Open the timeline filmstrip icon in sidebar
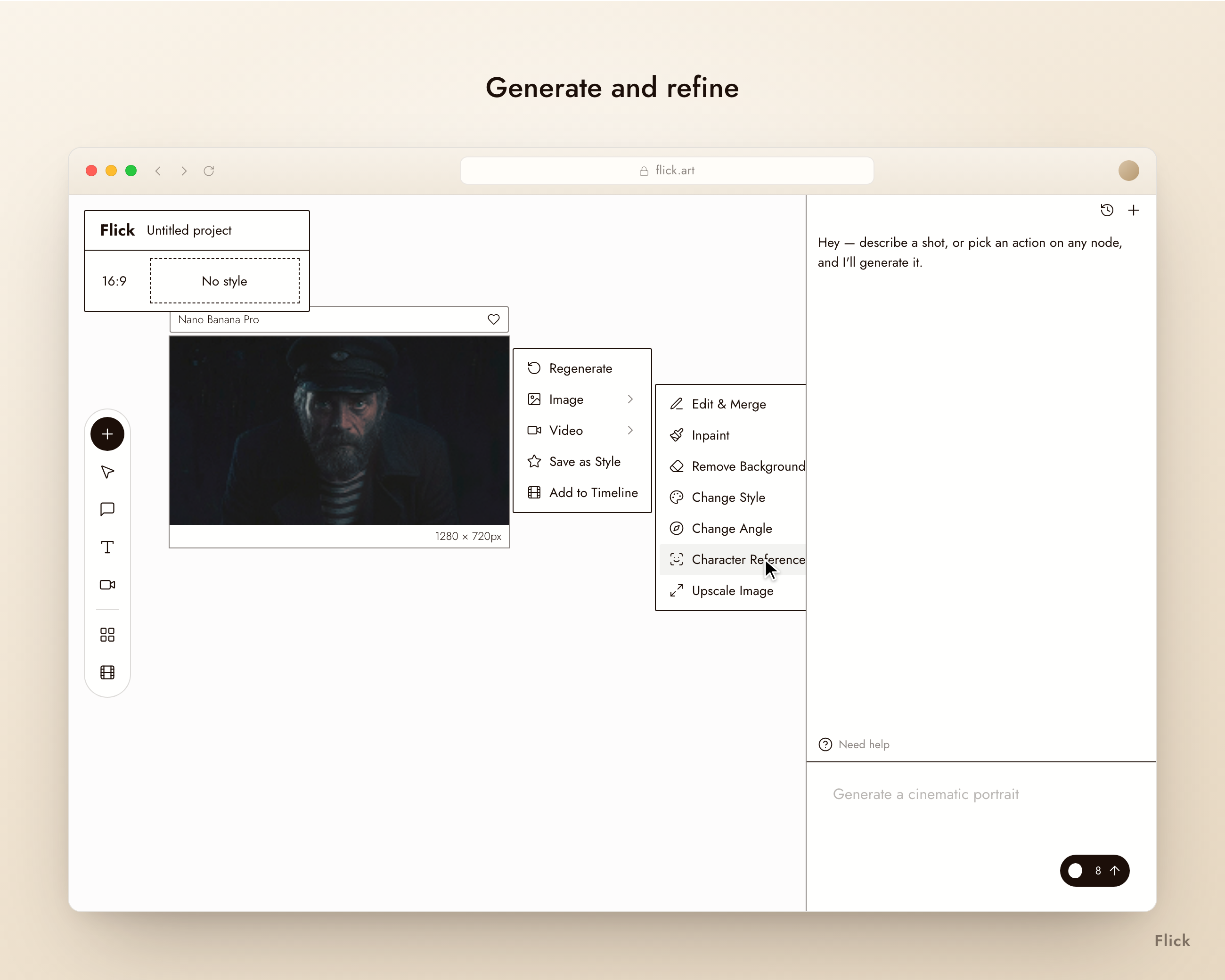 [107, 673]
